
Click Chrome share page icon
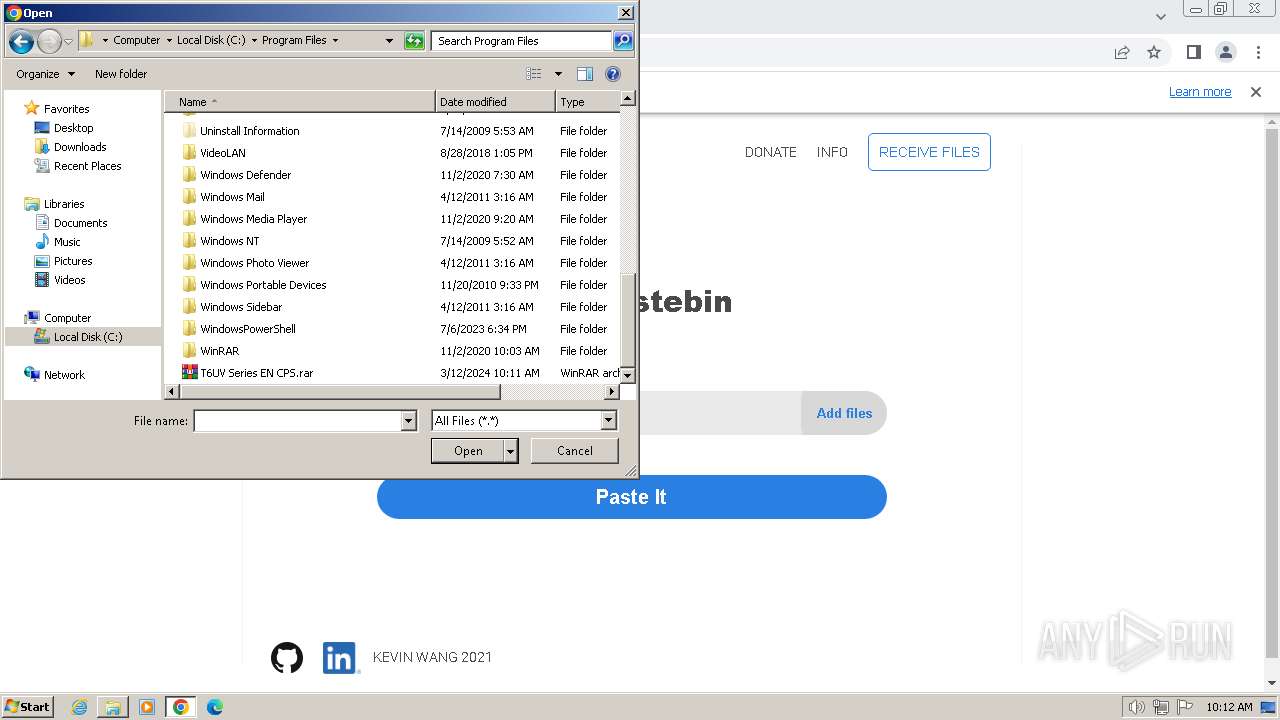point(1122,52)
